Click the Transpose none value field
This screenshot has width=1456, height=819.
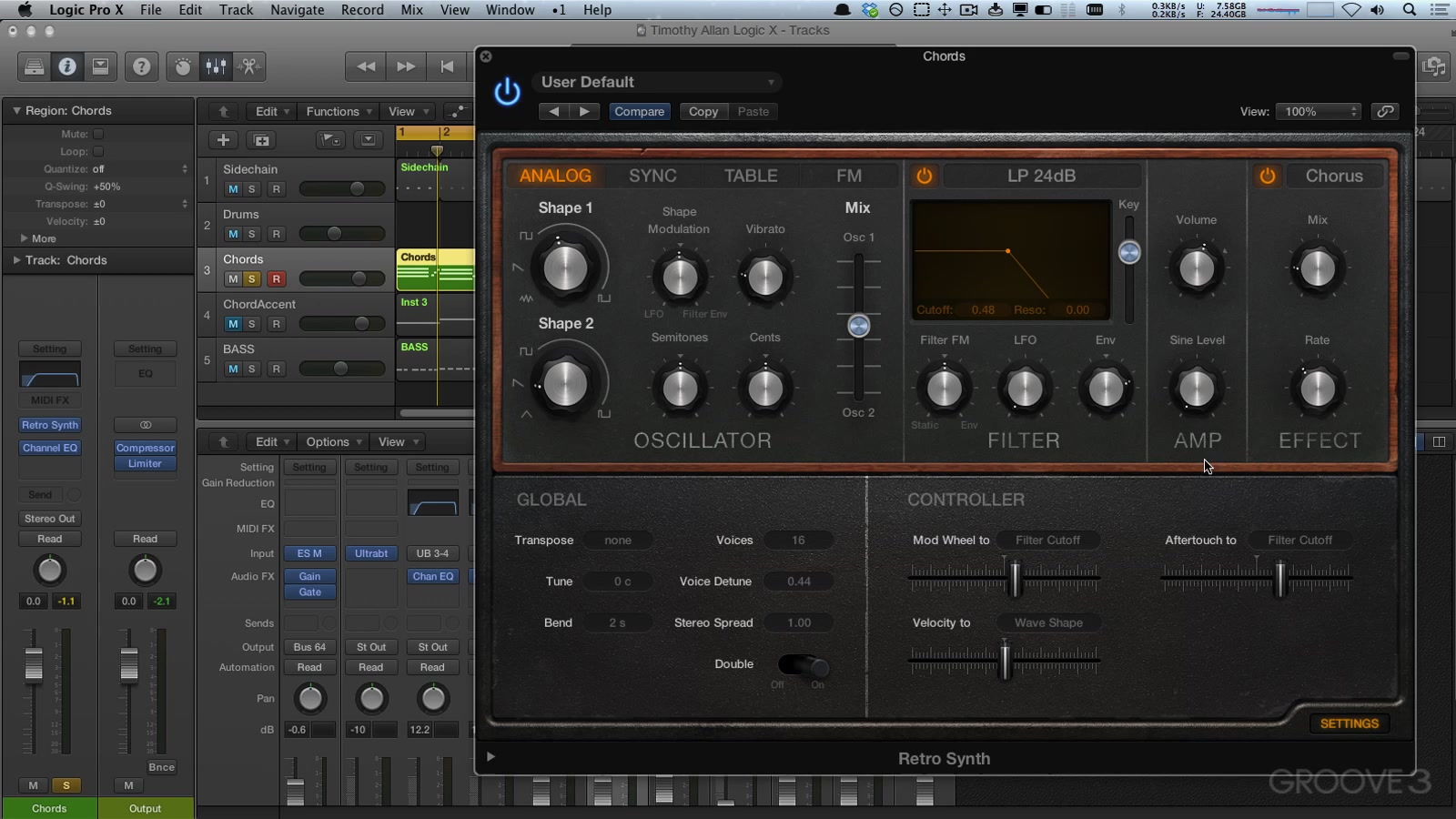point(618,540)
